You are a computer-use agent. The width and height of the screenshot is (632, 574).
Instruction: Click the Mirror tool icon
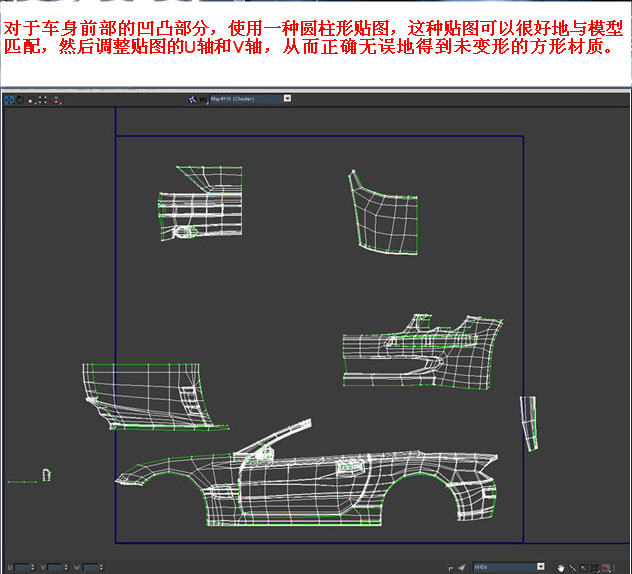pyautogui.click(x=56, y=99)
